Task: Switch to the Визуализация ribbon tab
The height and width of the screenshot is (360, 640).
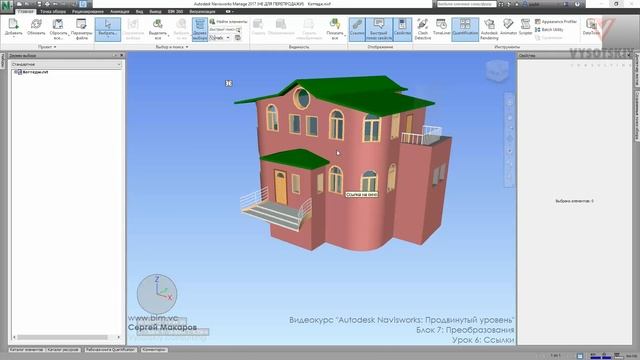Action: (x=202, y=11)
